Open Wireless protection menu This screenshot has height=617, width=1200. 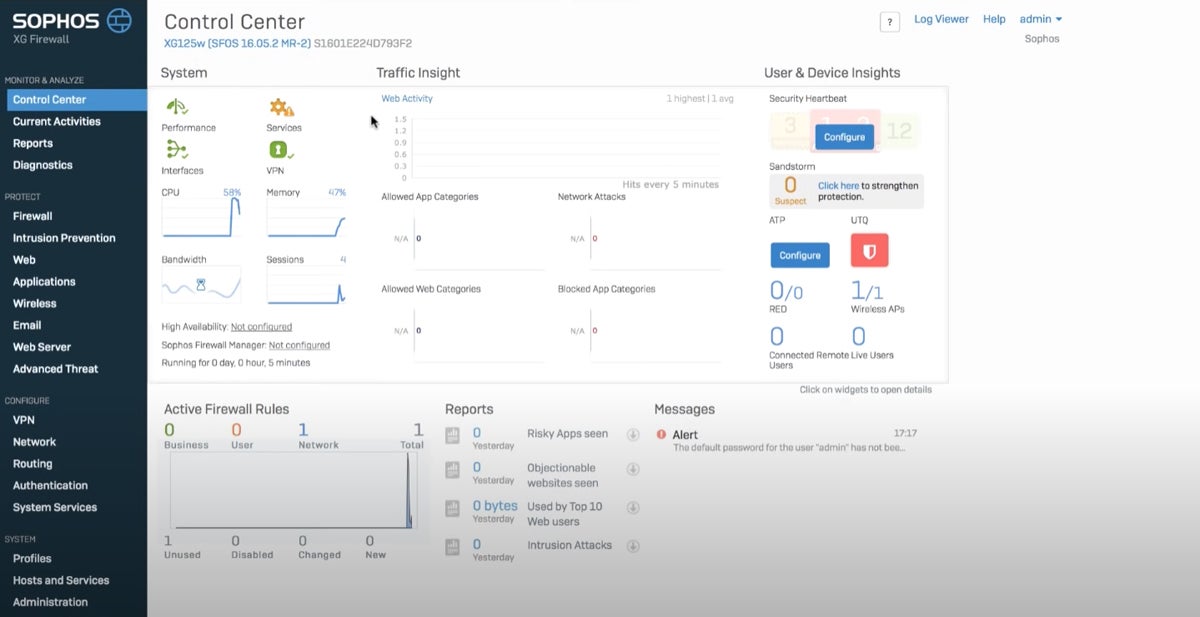[x=34, y=304]
